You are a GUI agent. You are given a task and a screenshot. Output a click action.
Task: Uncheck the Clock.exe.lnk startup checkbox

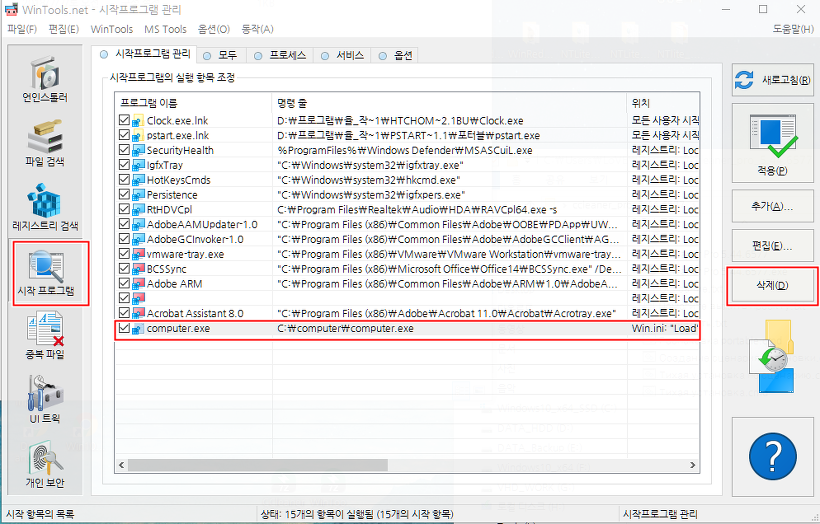(124, 120)
